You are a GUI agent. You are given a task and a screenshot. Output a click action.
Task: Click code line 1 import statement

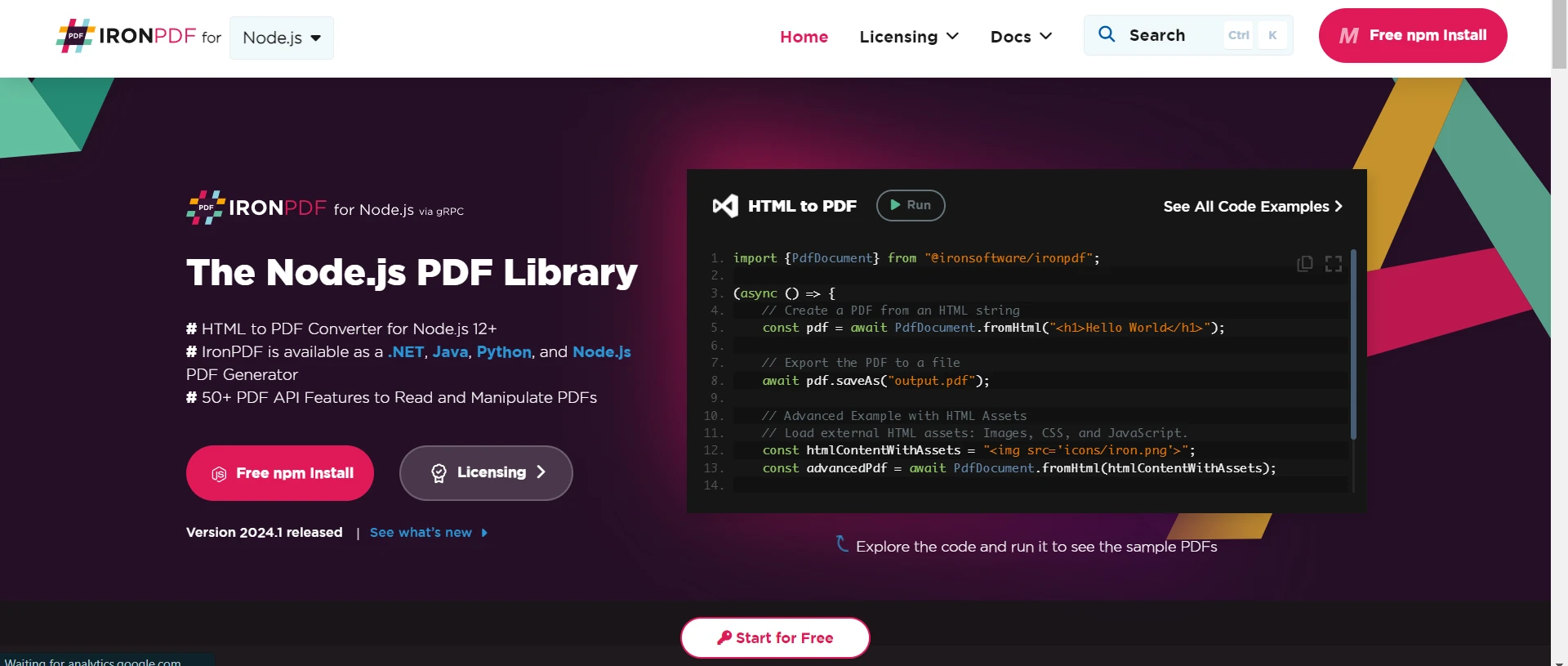click(916, 258)
